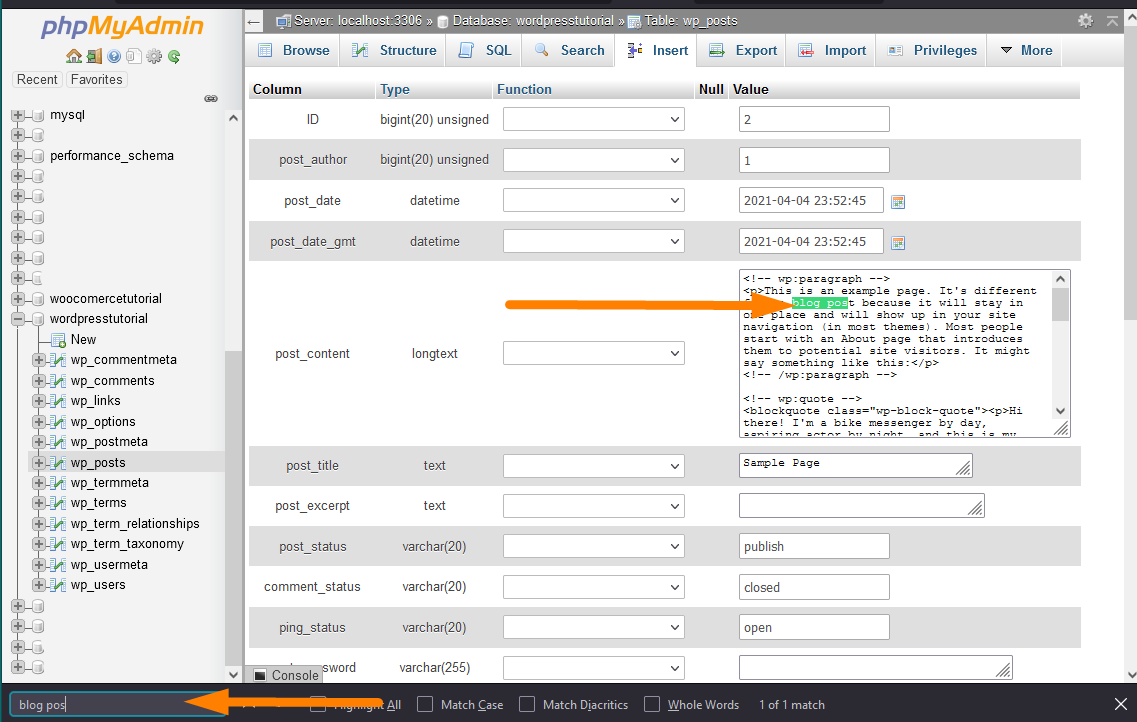The image size is (1137, 722).
Task: Click the wp_terms table icon
Action: pos(58,503)
